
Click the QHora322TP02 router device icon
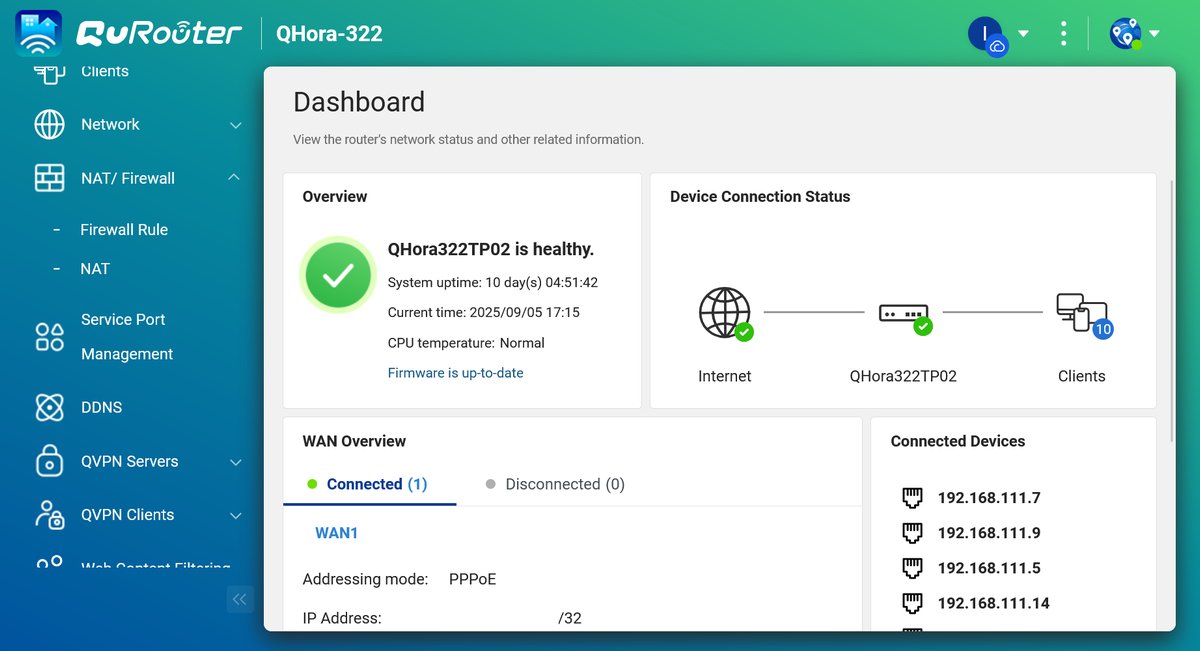(903, 313)
